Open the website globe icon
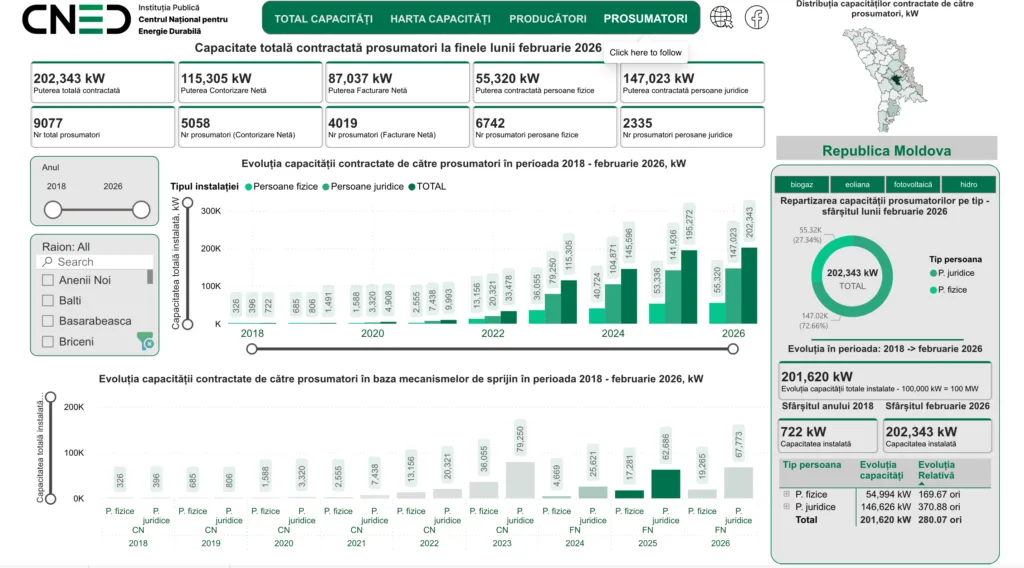1024x568 pixels. [721, 17]
